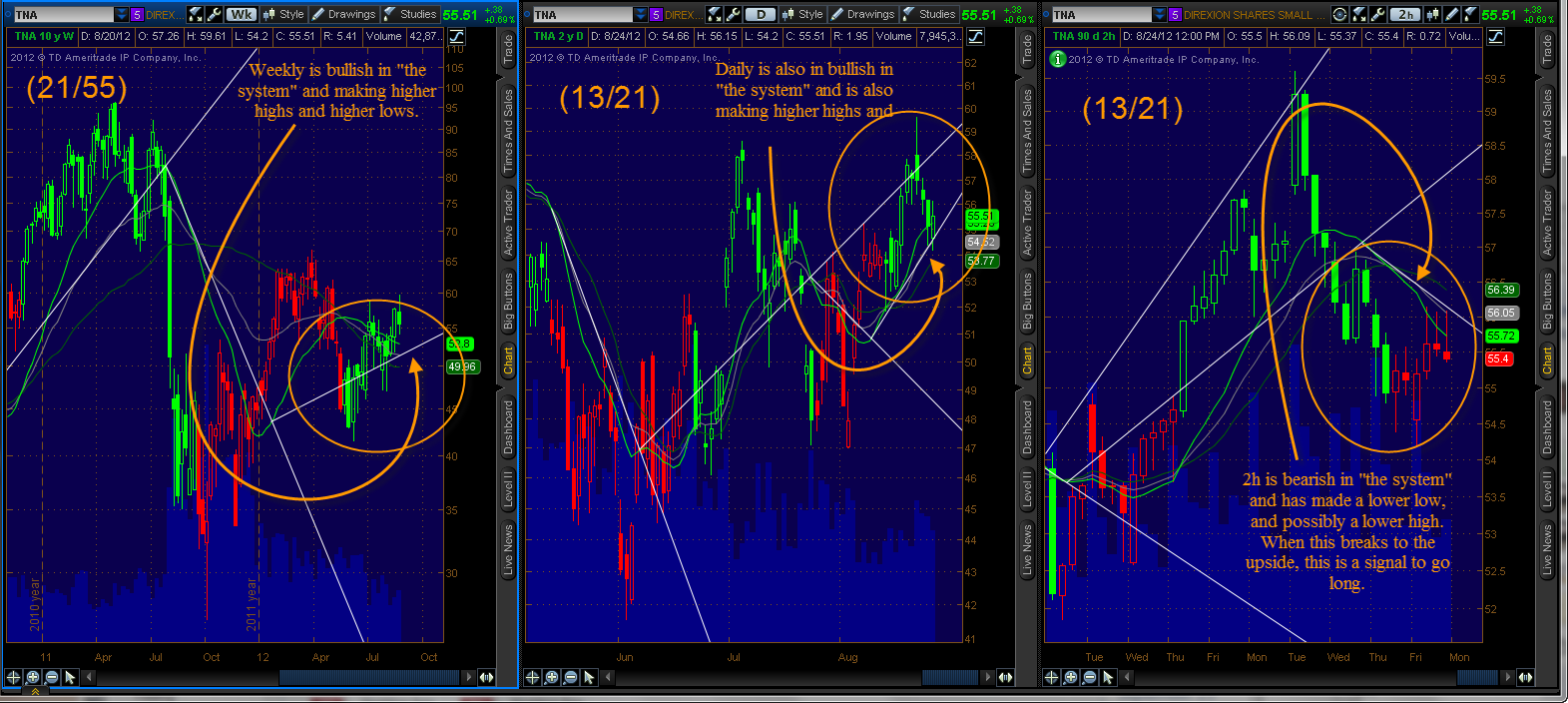The image size is (1568, 703).
Task: Open chart settings wrench on daily chart
Action: (733, 14)
